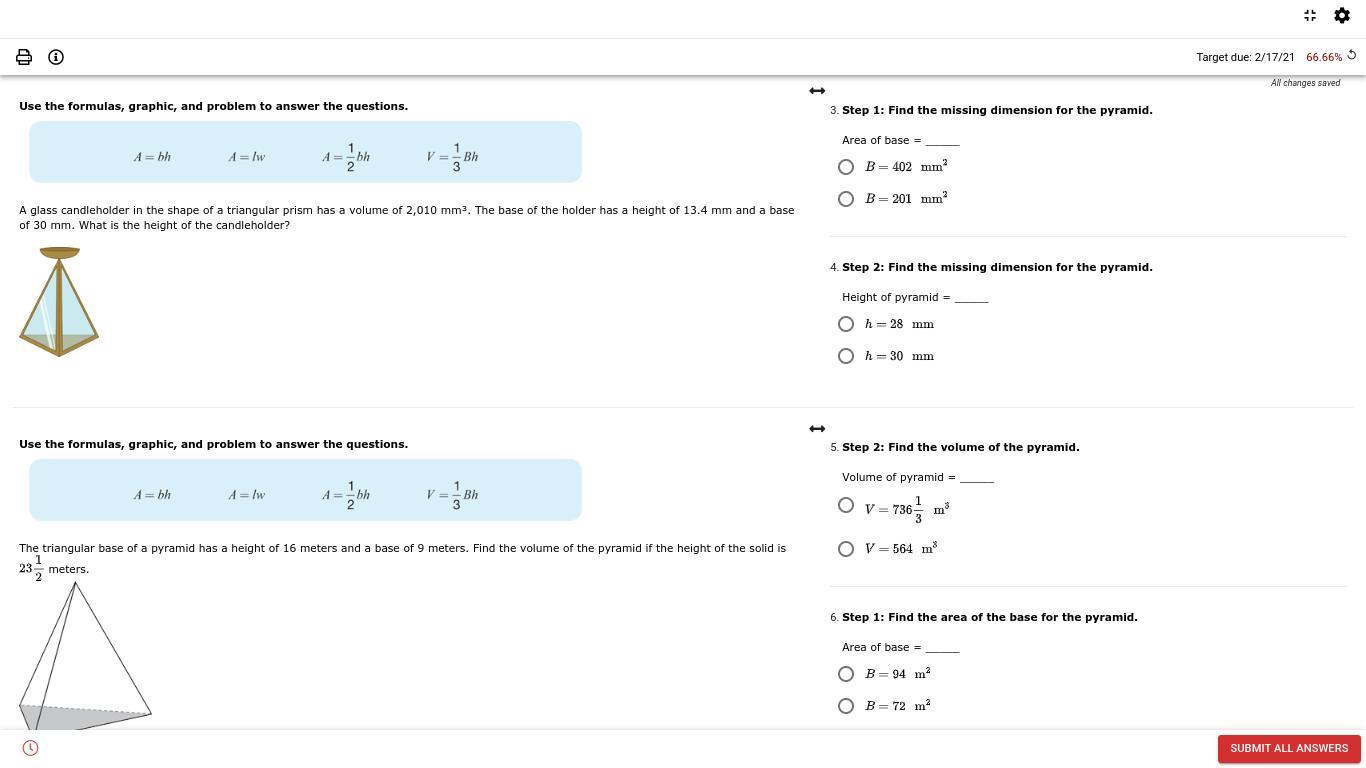The height and width of the screenshot is (768, 1366).
Task: Click the candleholder prism image
Action: (x=59, y=302)
